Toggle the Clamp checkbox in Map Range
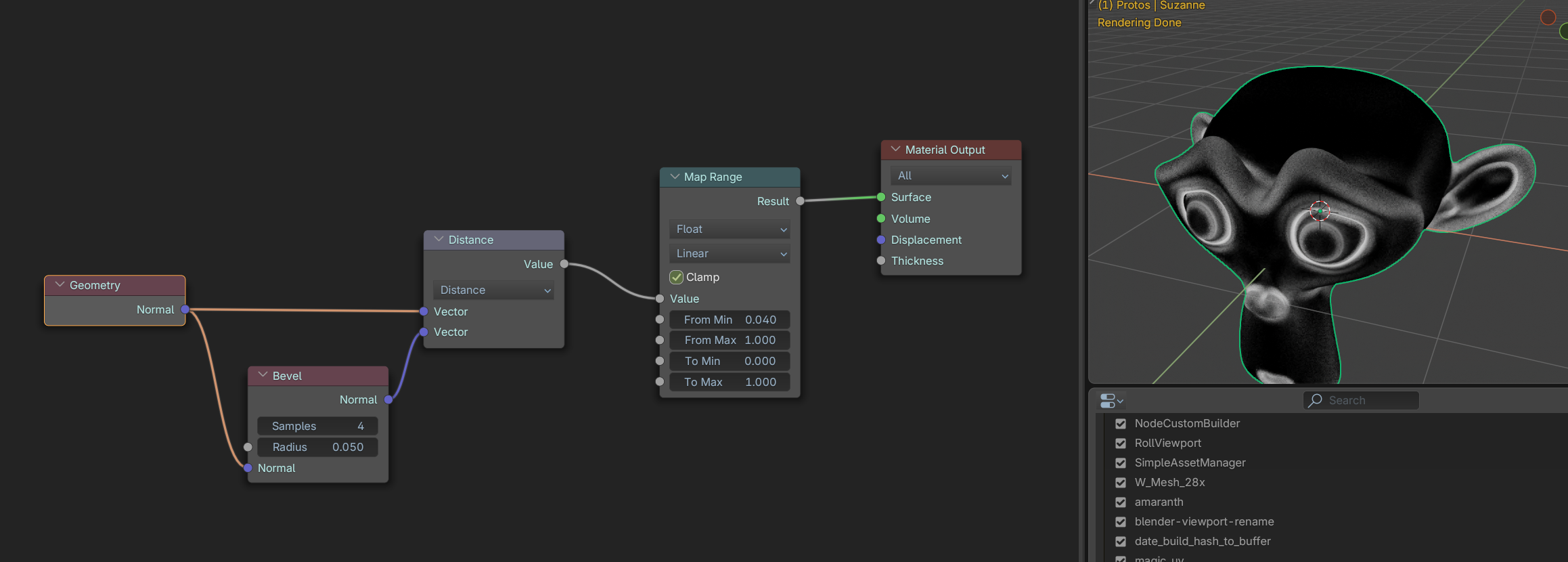This screenshot has width=1568, height=562. click(x=676, y=277)
